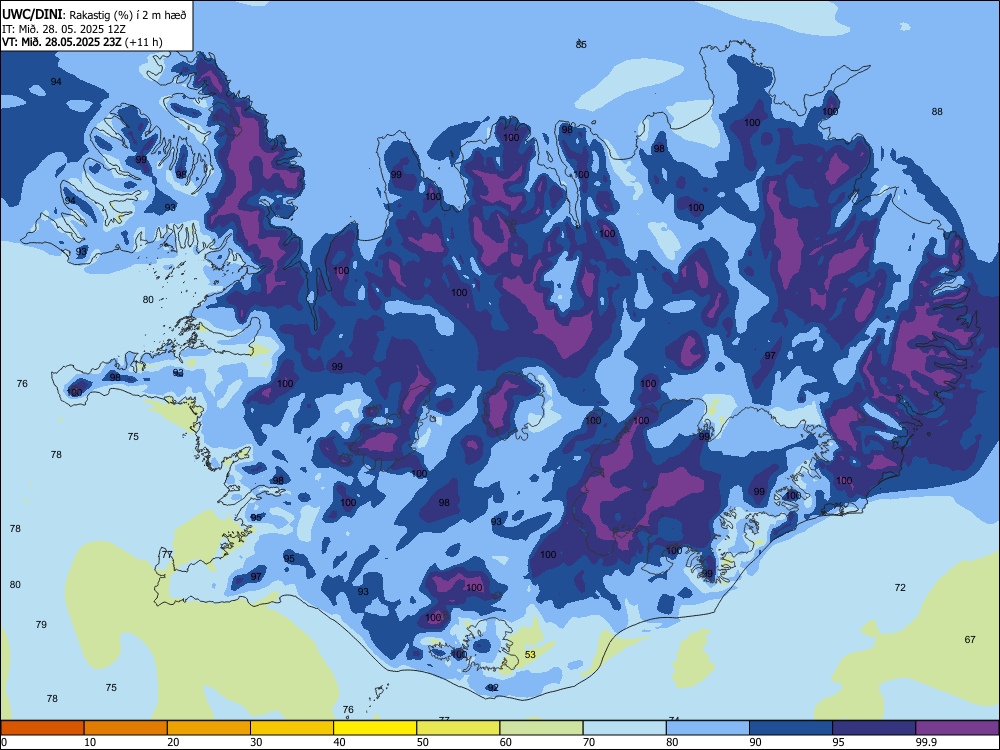Click the value 67 near the right edge
The height and width of the screenshot is (750, 1000).
point(970,640)
